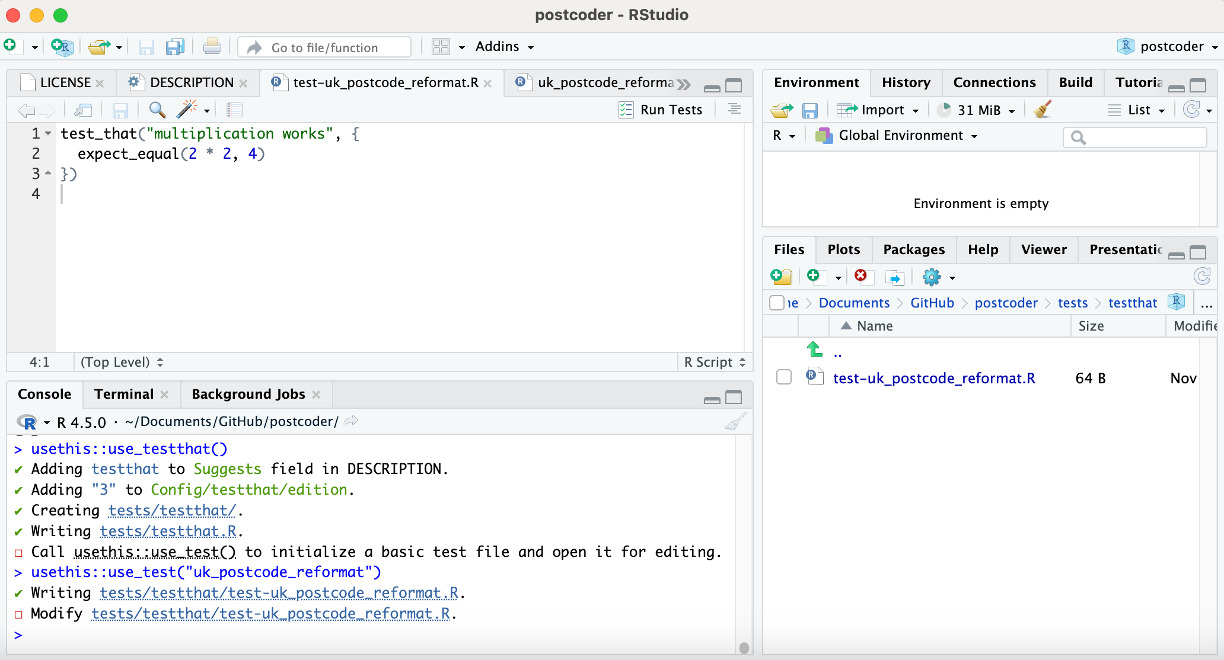
Task: Open the Addins dropdown
Action: click(x=504, y=47)
